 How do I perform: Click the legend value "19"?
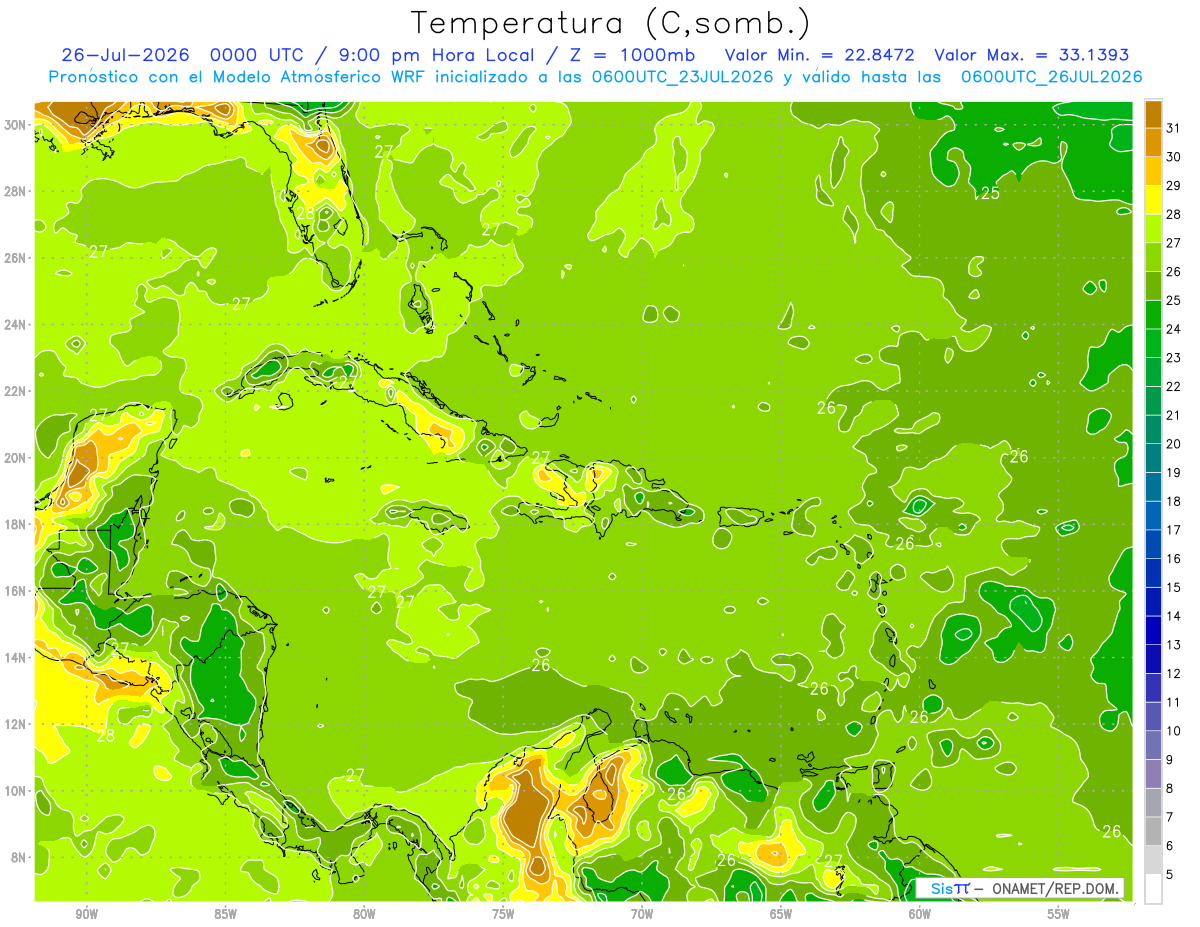pos(1174,473)
